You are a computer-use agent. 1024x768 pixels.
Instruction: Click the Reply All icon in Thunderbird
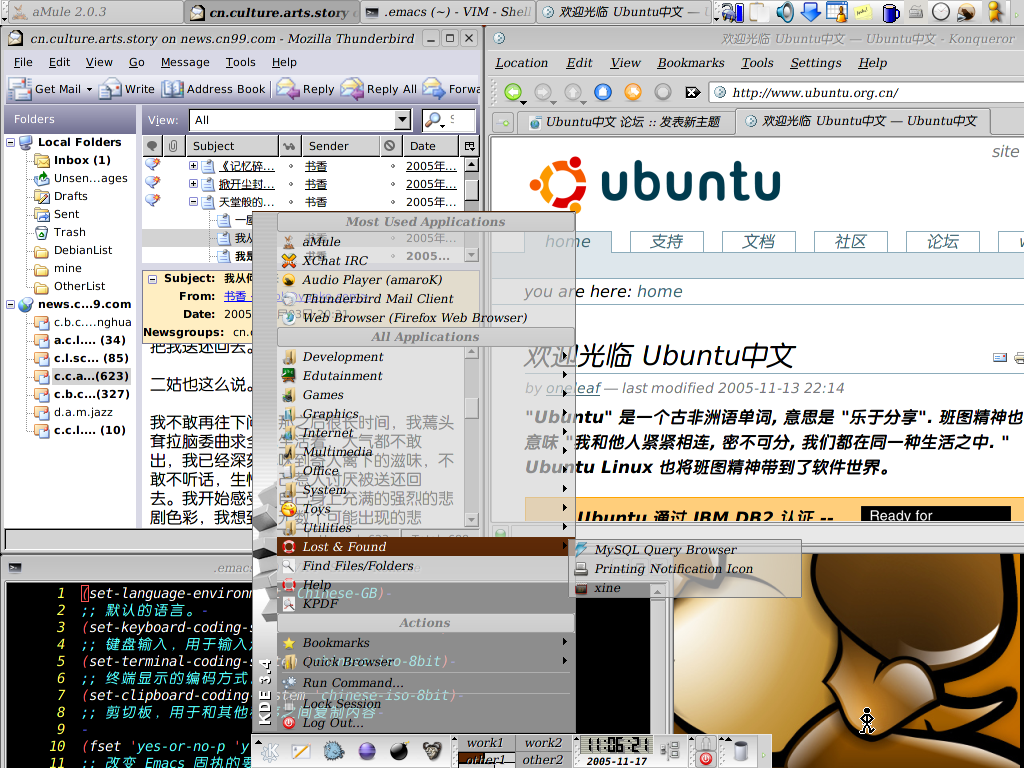click(352, 89)
